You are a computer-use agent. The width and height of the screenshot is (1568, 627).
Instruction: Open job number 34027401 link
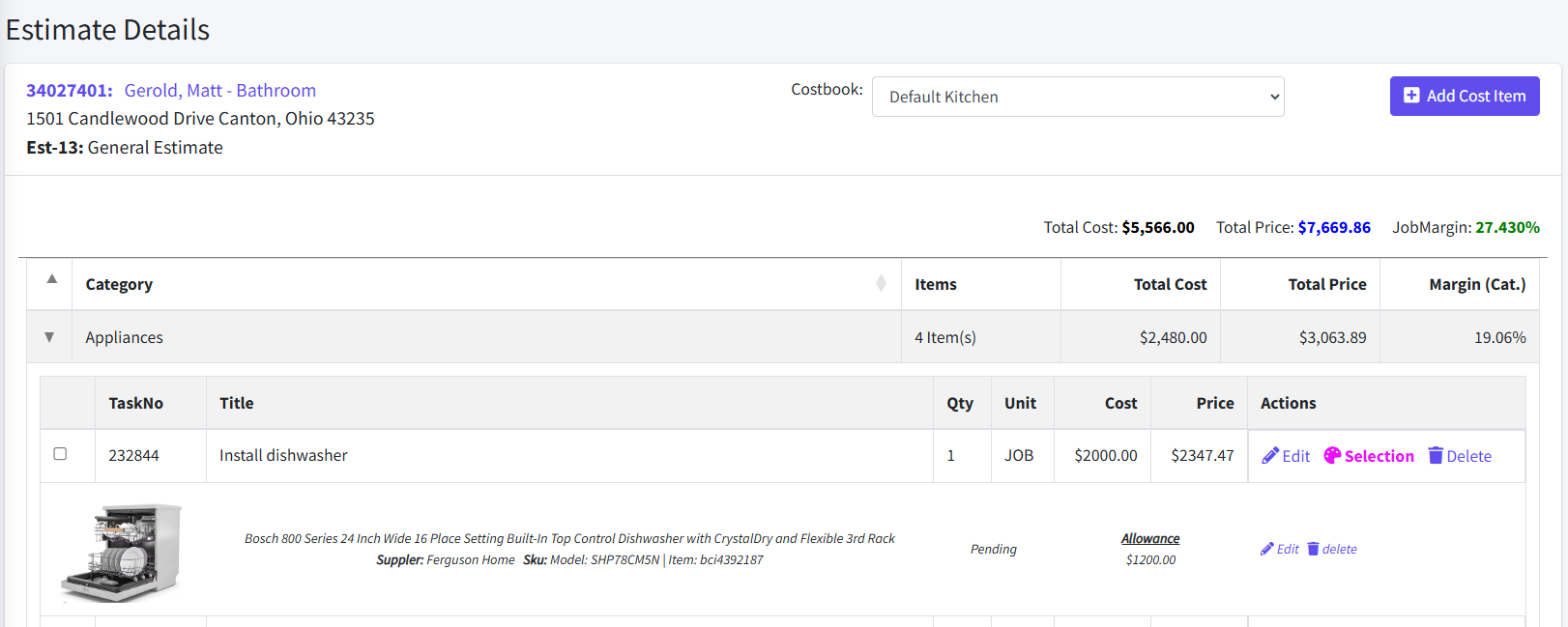(69, 90)
